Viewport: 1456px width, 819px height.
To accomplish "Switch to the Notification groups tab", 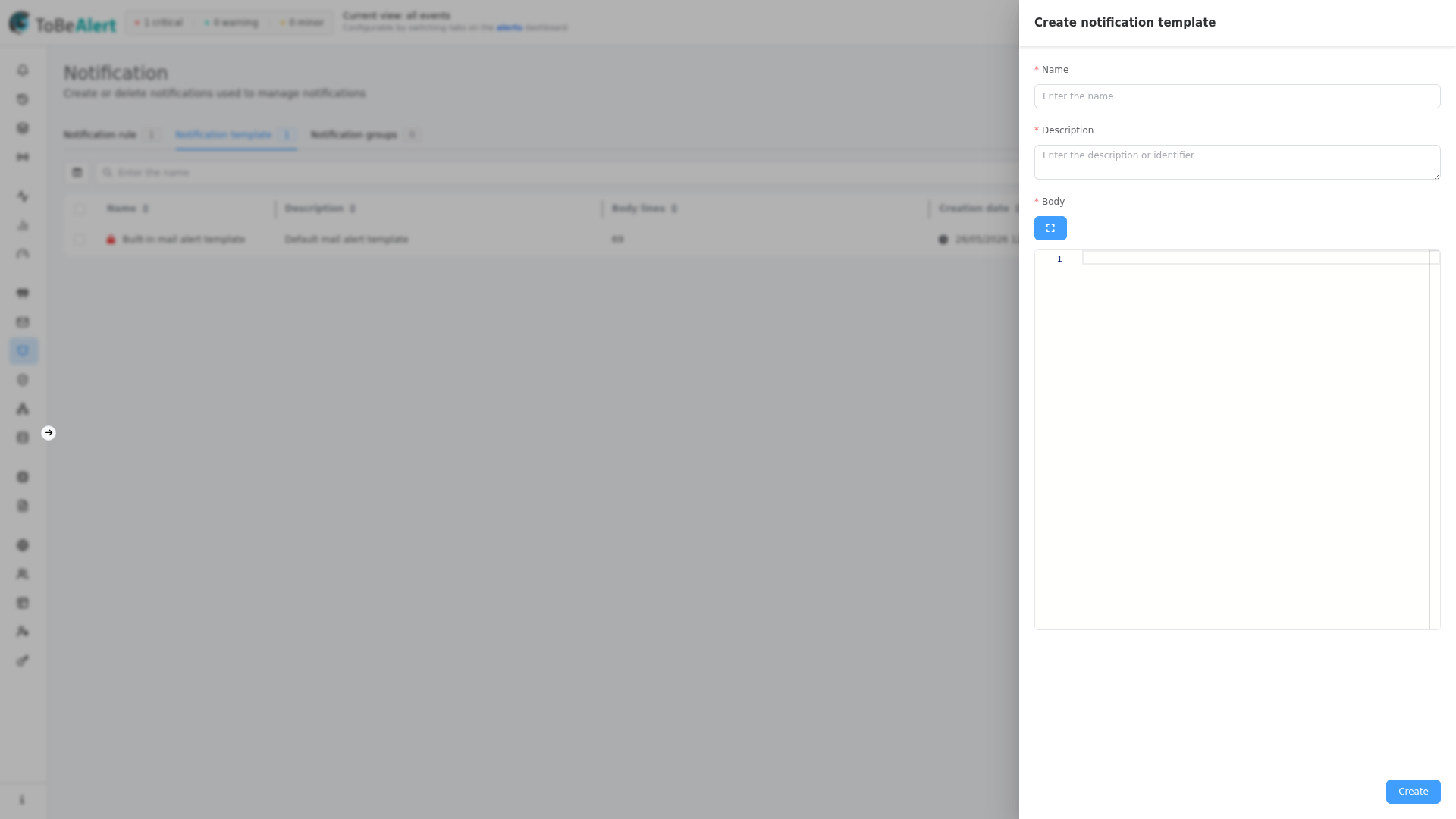I will [x=365, y=135].
